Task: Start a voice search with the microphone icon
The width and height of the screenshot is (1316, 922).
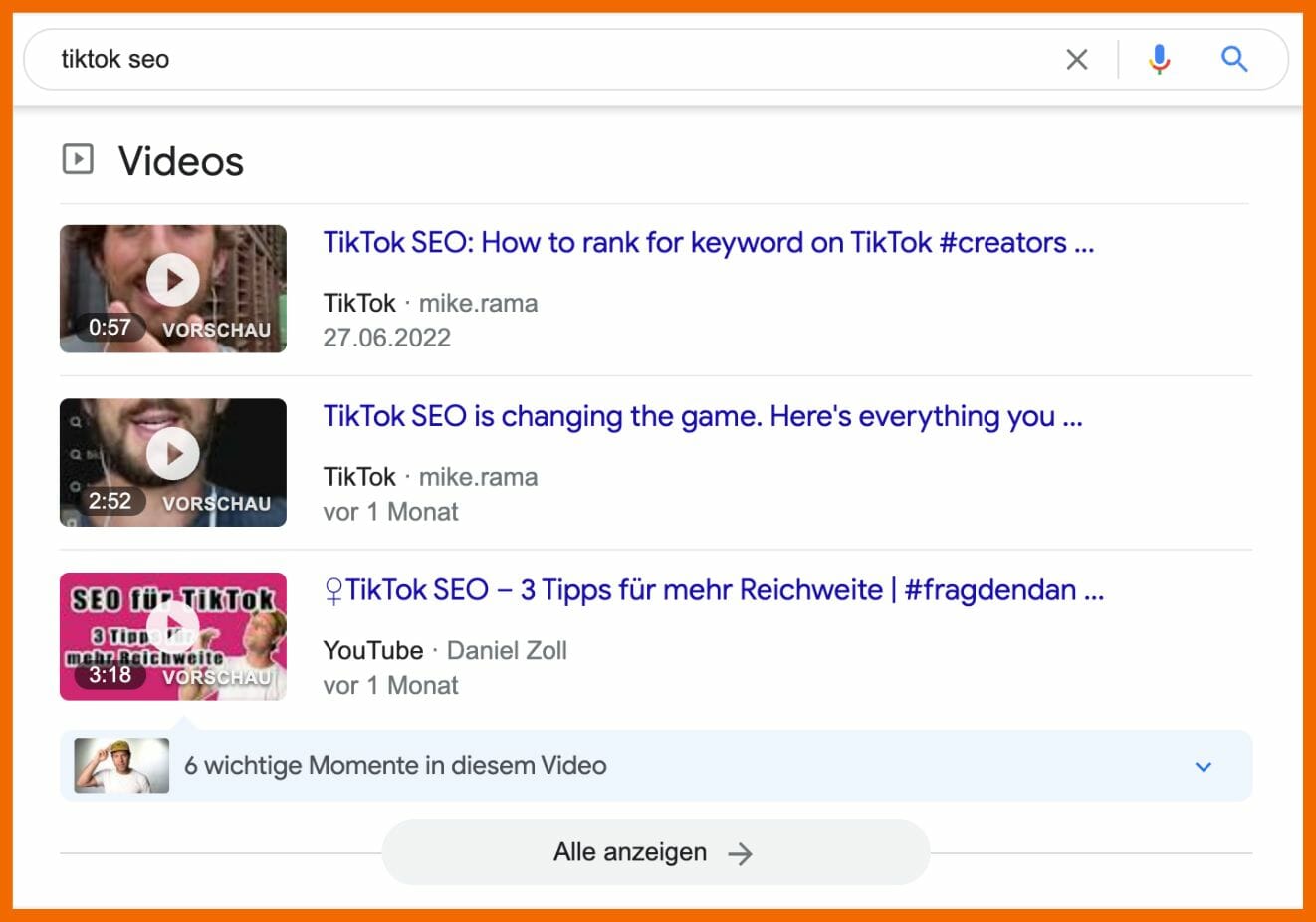Action: point(1158,59)
